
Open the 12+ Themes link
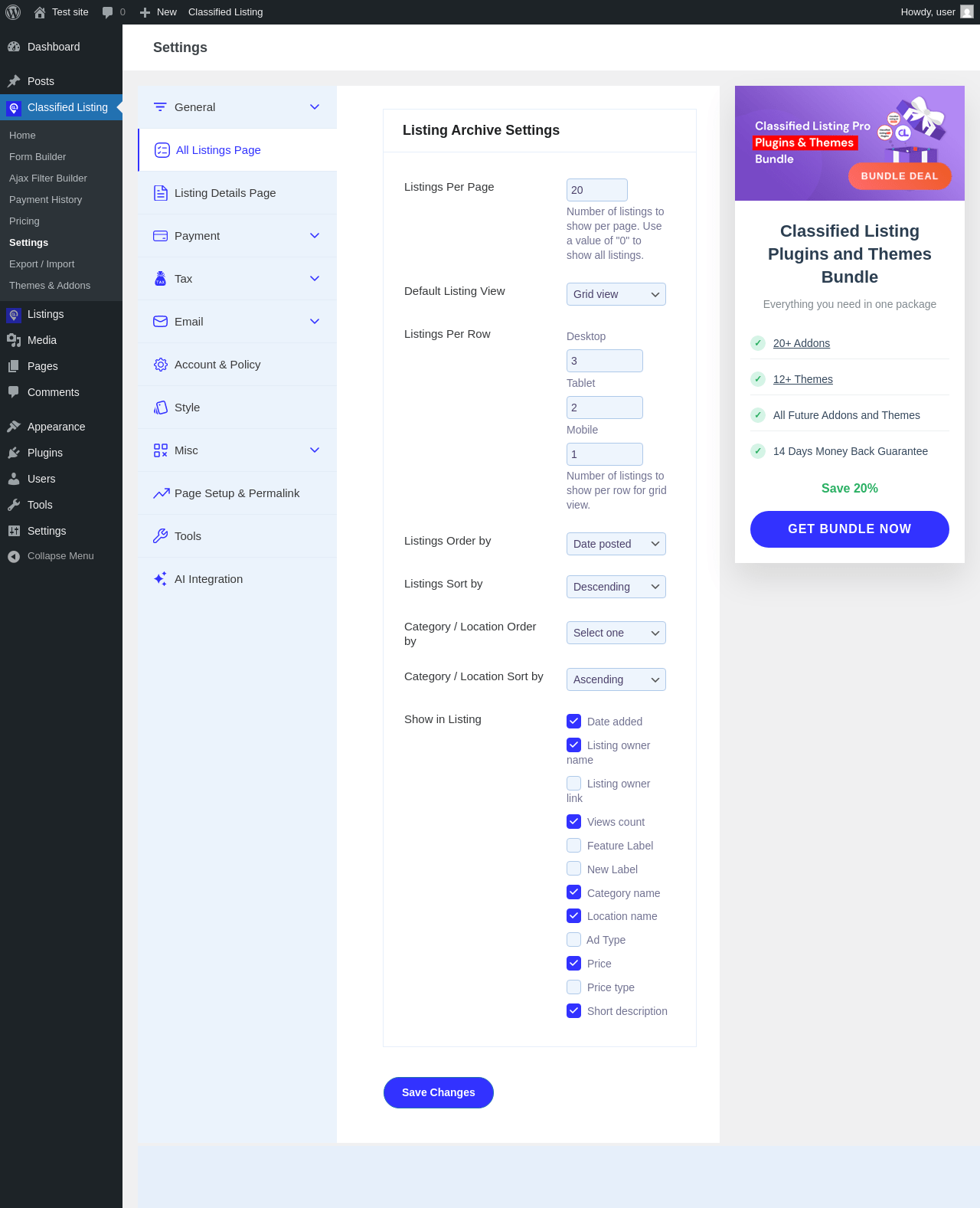(803, 379)
